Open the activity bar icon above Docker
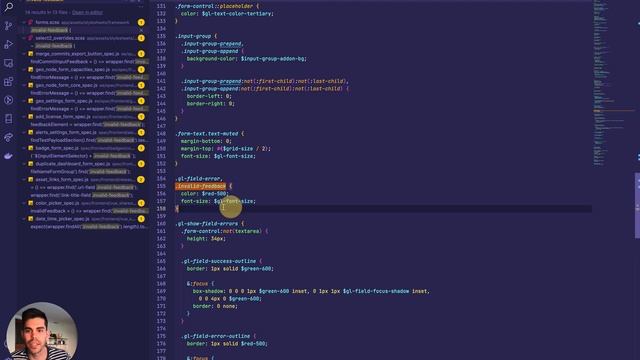The width and height of the screenshot is (640, 360). coord(8,138)
